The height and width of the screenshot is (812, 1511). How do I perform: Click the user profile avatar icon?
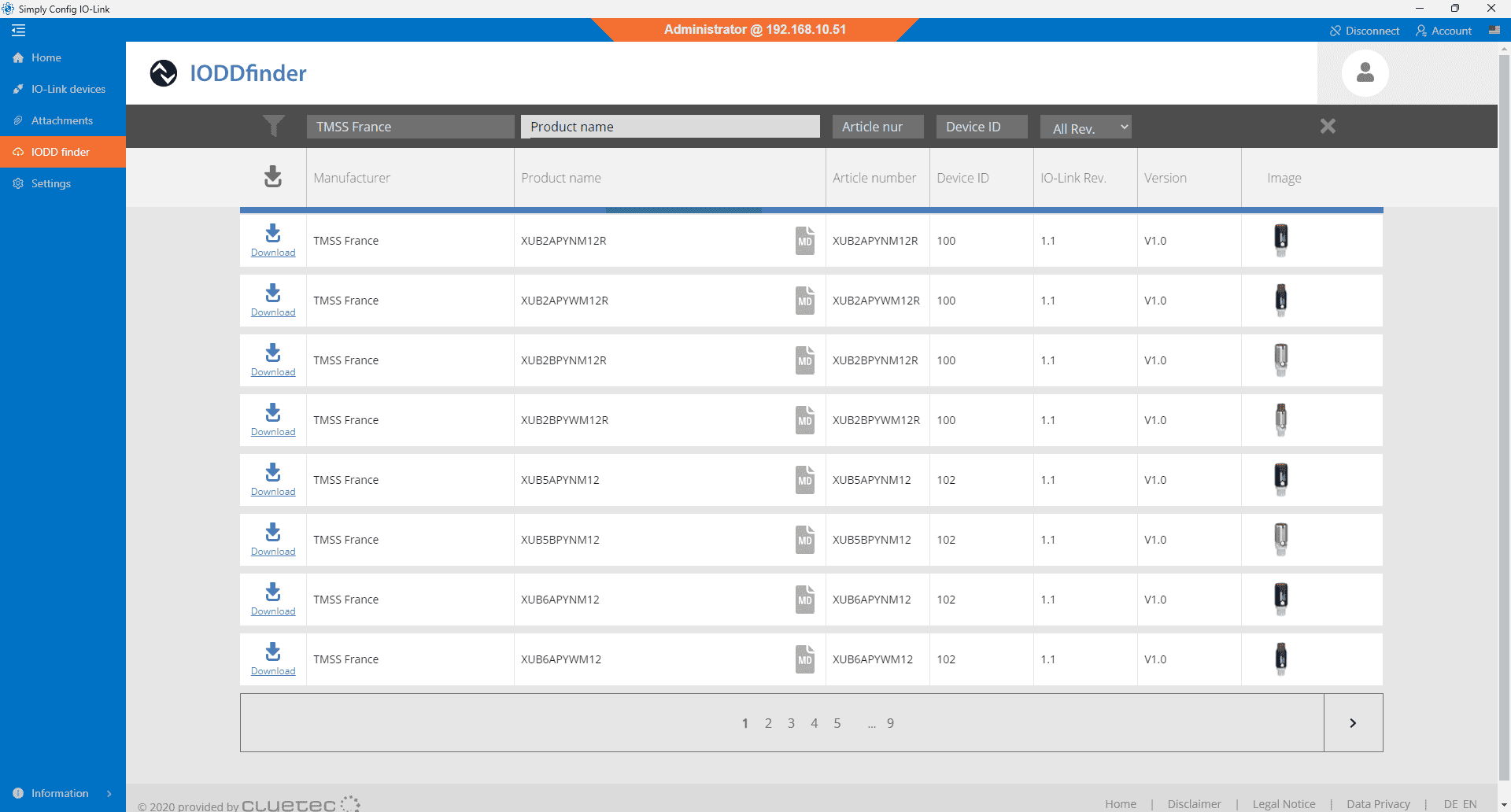click(1365, 73)
